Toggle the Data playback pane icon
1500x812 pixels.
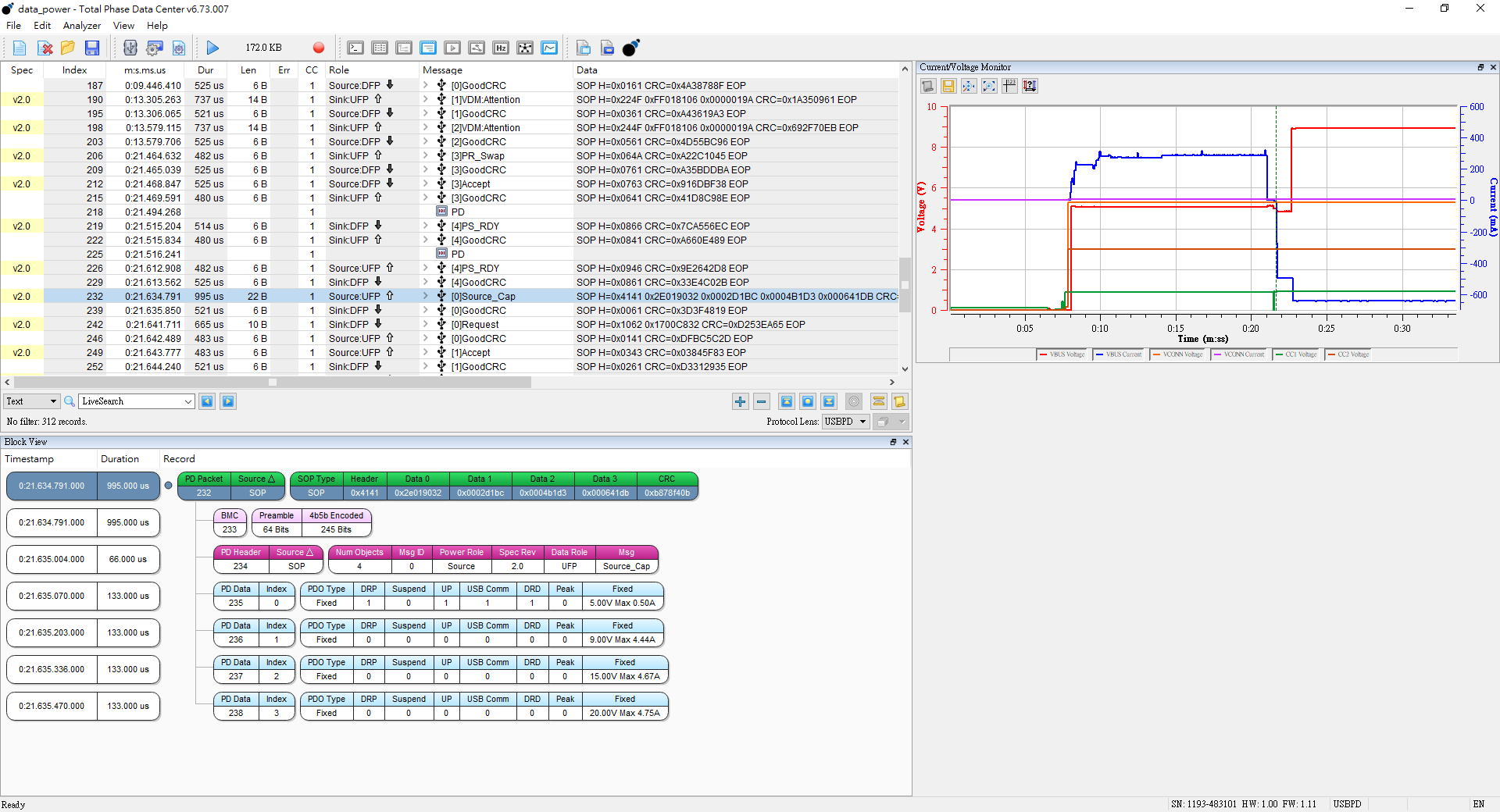point(452,48)
